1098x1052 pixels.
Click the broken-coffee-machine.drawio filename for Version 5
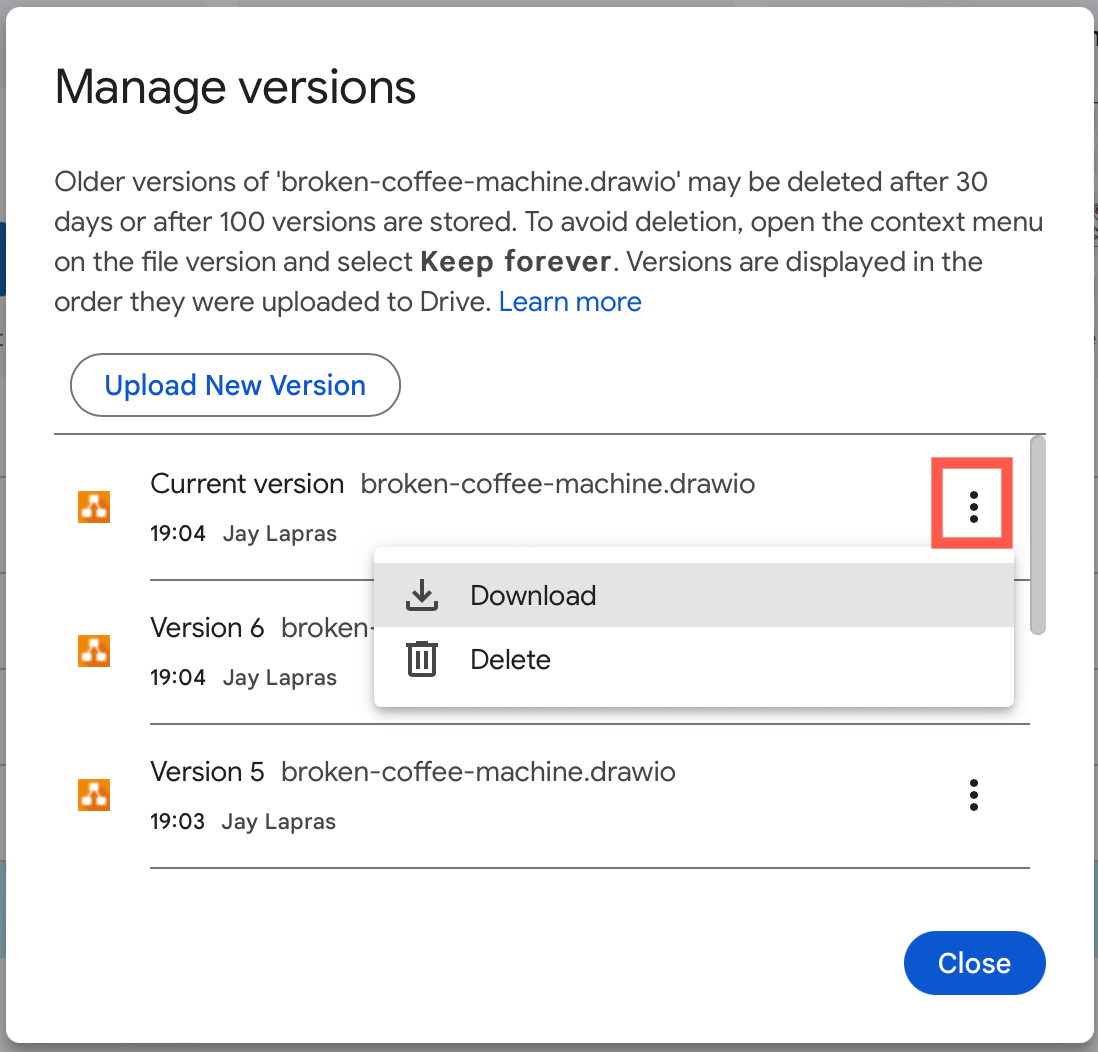480,771
